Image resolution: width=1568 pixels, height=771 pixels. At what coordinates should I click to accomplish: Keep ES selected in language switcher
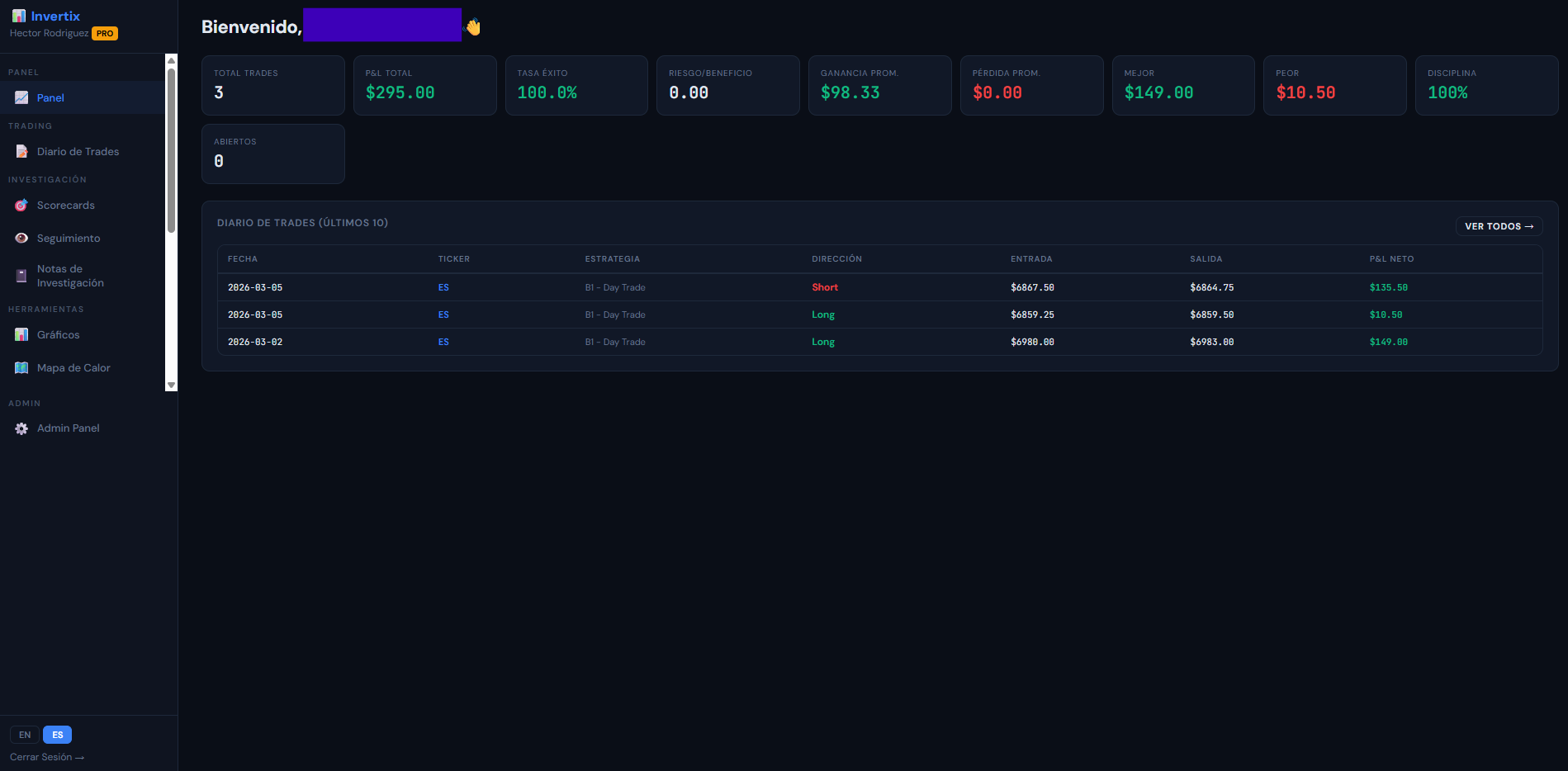(57, 735)
